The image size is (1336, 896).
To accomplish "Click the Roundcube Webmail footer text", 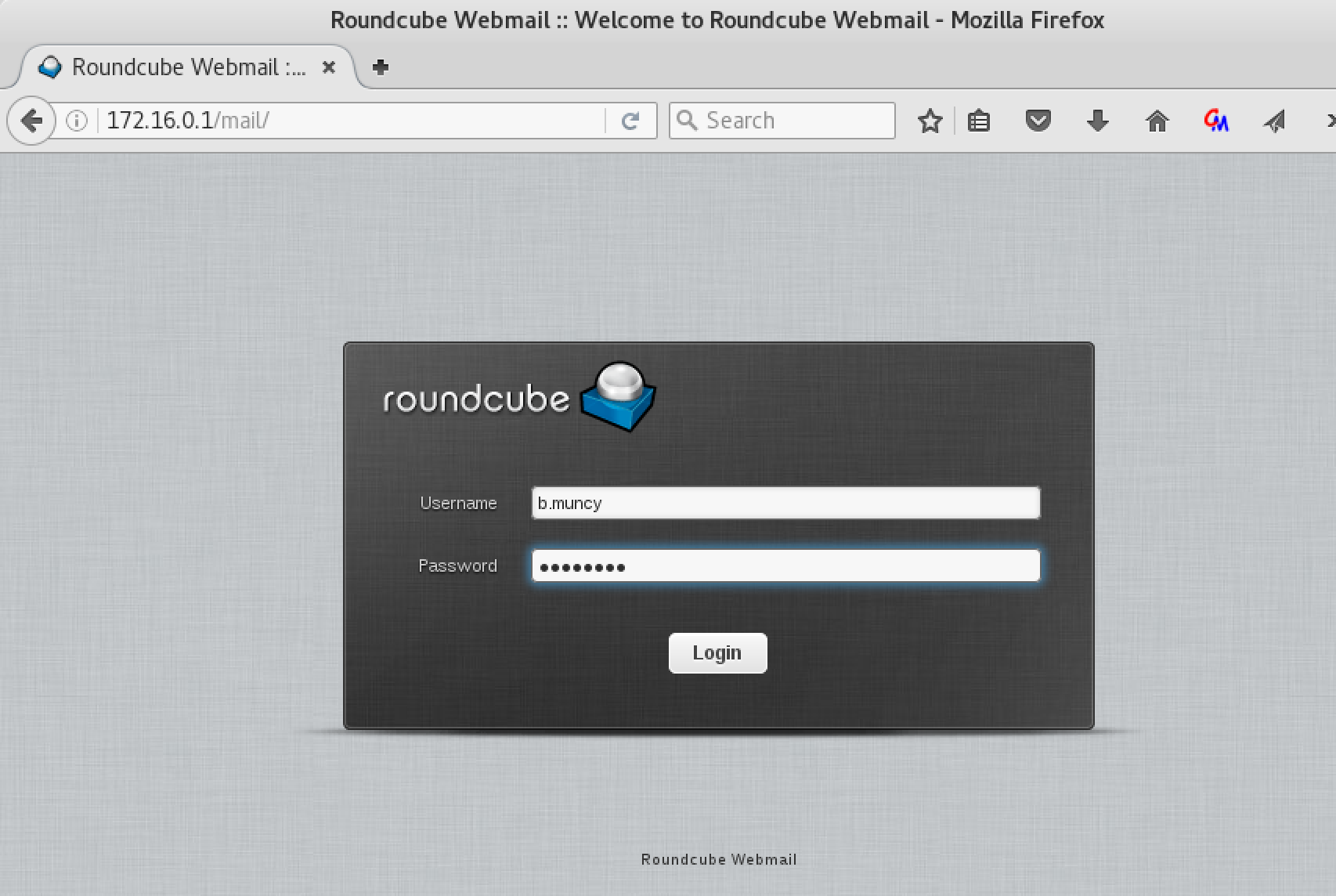I will tap(719, 859).
